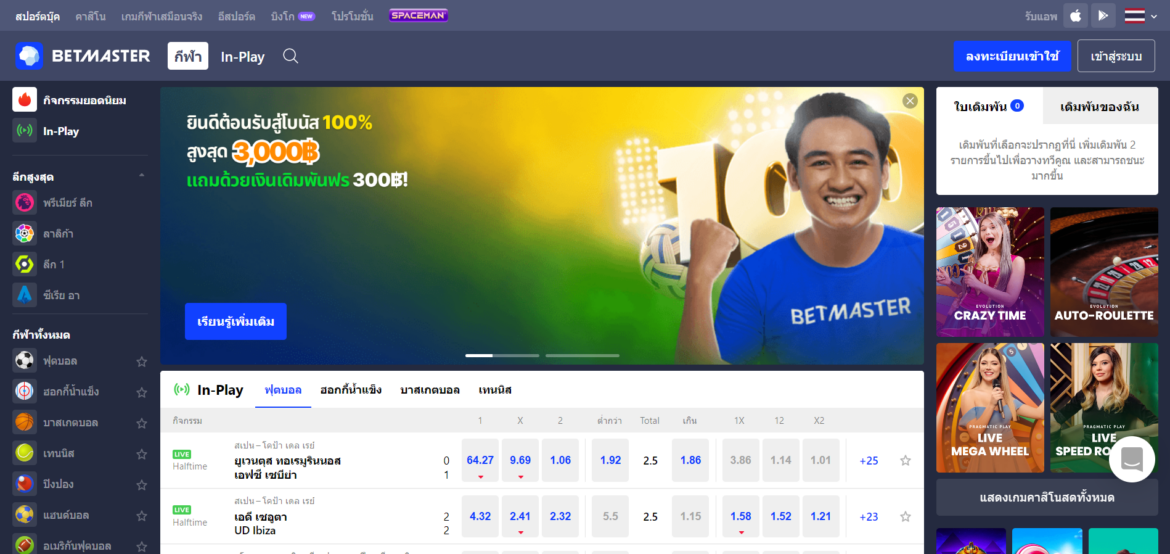Close the welcome bonus banner
This screenshot has width=1170, height=554.
point(910,101)
